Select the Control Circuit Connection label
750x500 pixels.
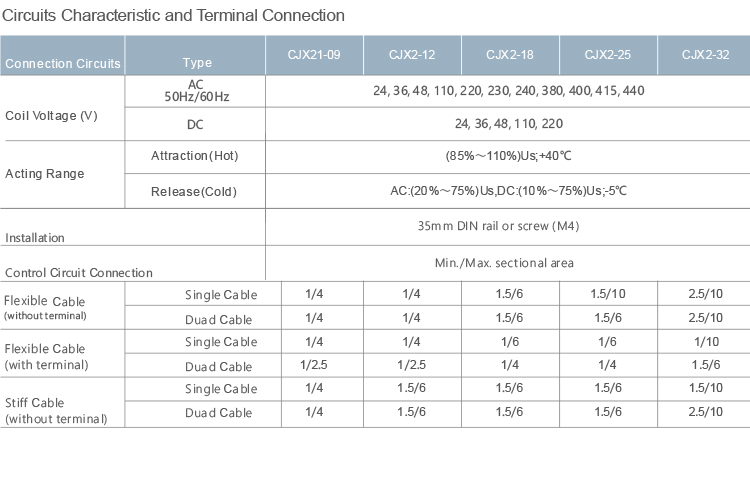[x=79, y=273]
